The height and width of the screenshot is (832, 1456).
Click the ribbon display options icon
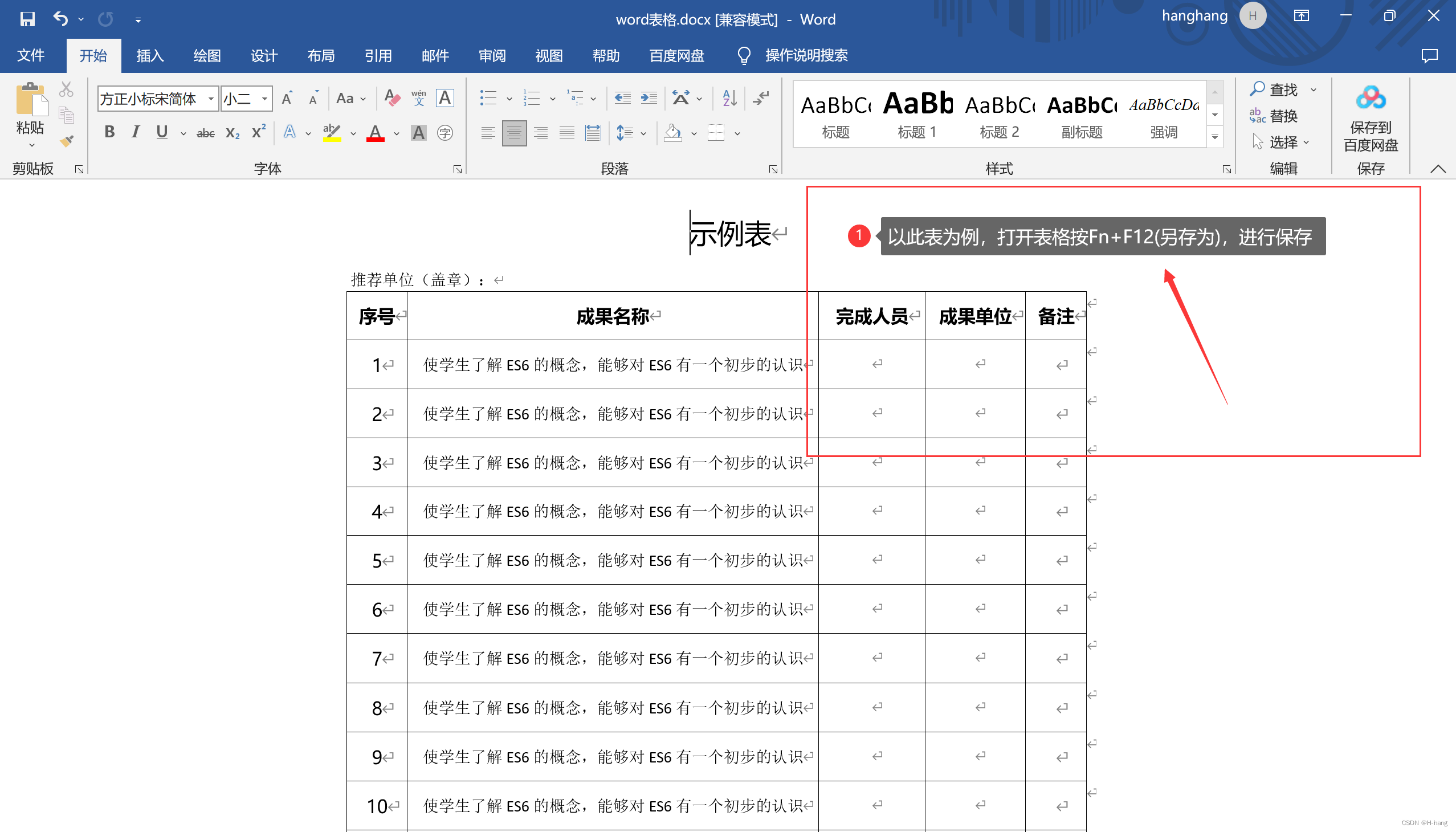pyautogui.click(x=1301, y=16)
